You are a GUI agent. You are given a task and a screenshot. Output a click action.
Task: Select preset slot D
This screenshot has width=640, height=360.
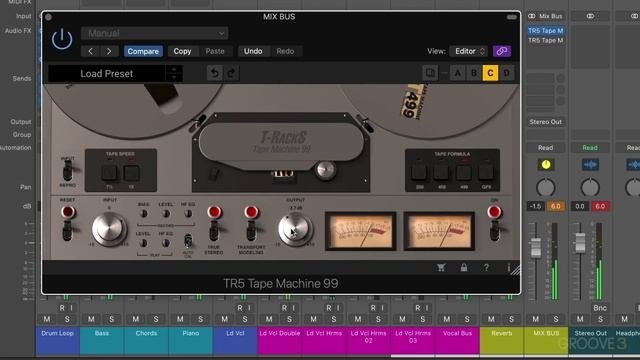(507, 73)
